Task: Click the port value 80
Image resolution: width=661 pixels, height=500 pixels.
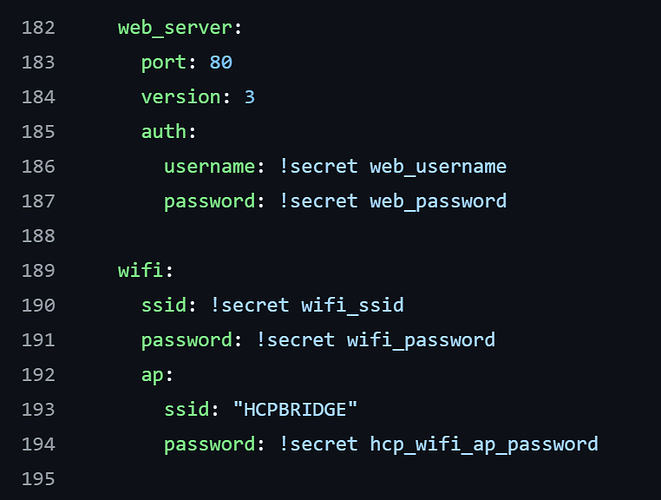Action: coord(221,62)
